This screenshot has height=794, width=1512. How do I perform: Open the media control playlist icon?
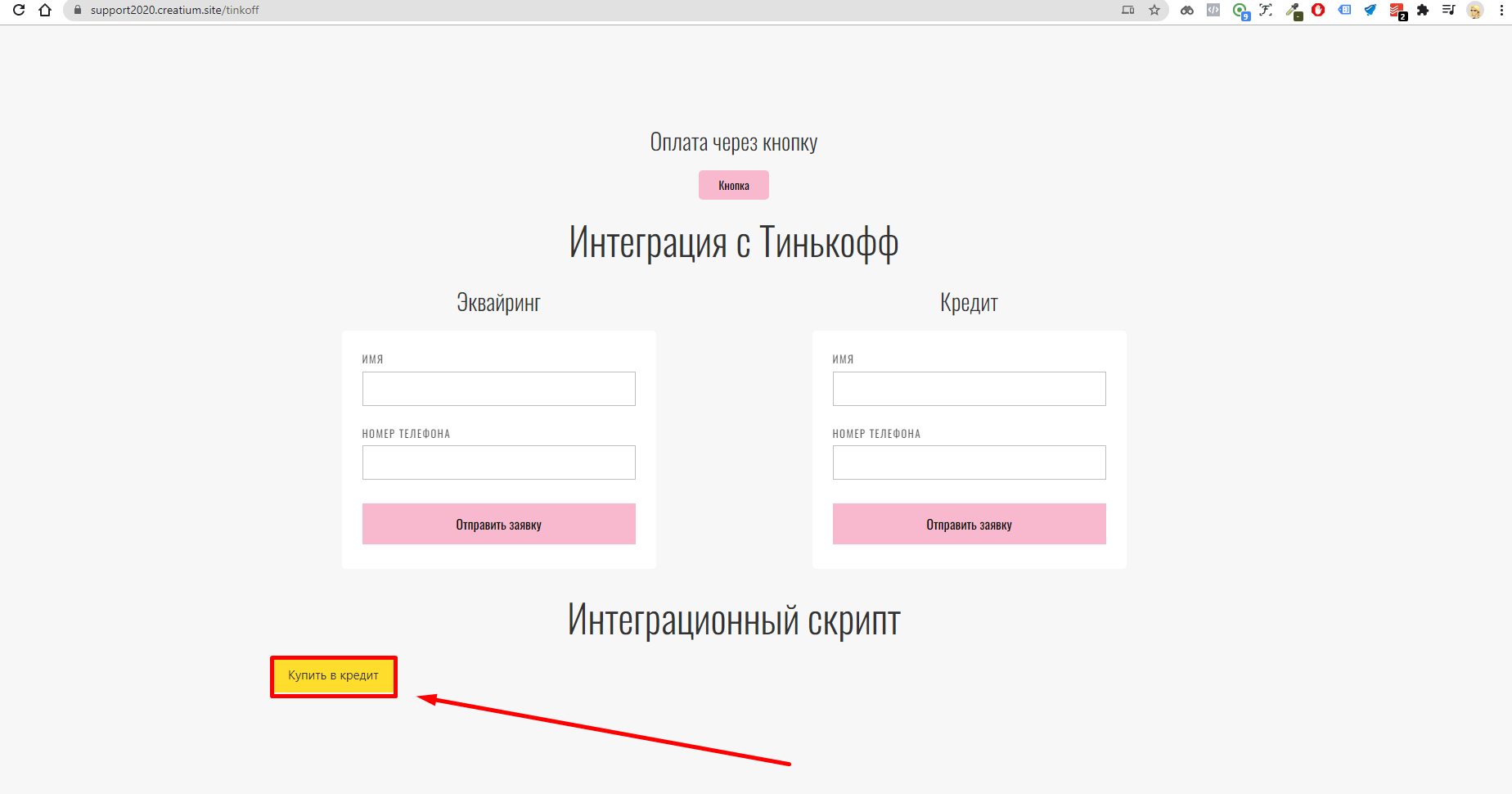(x=1448, y=10)
